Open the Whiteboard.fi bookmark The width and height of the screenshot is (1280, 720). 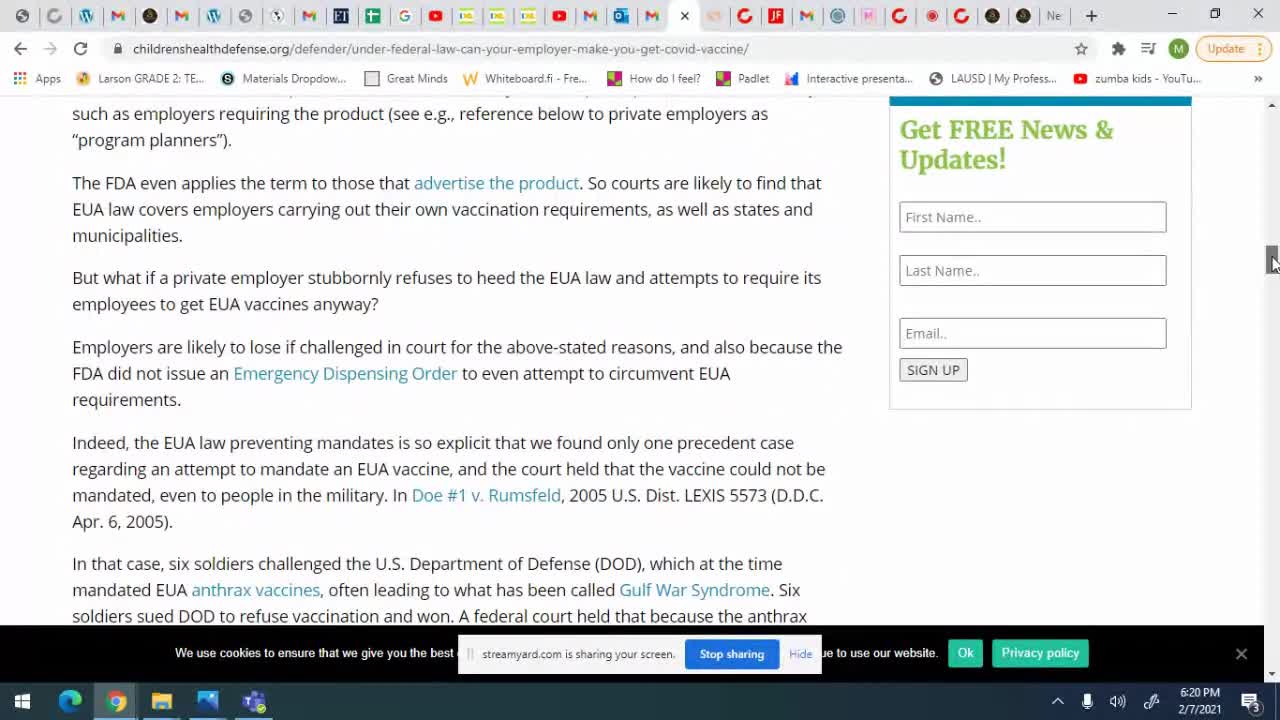tap(525, 78)
